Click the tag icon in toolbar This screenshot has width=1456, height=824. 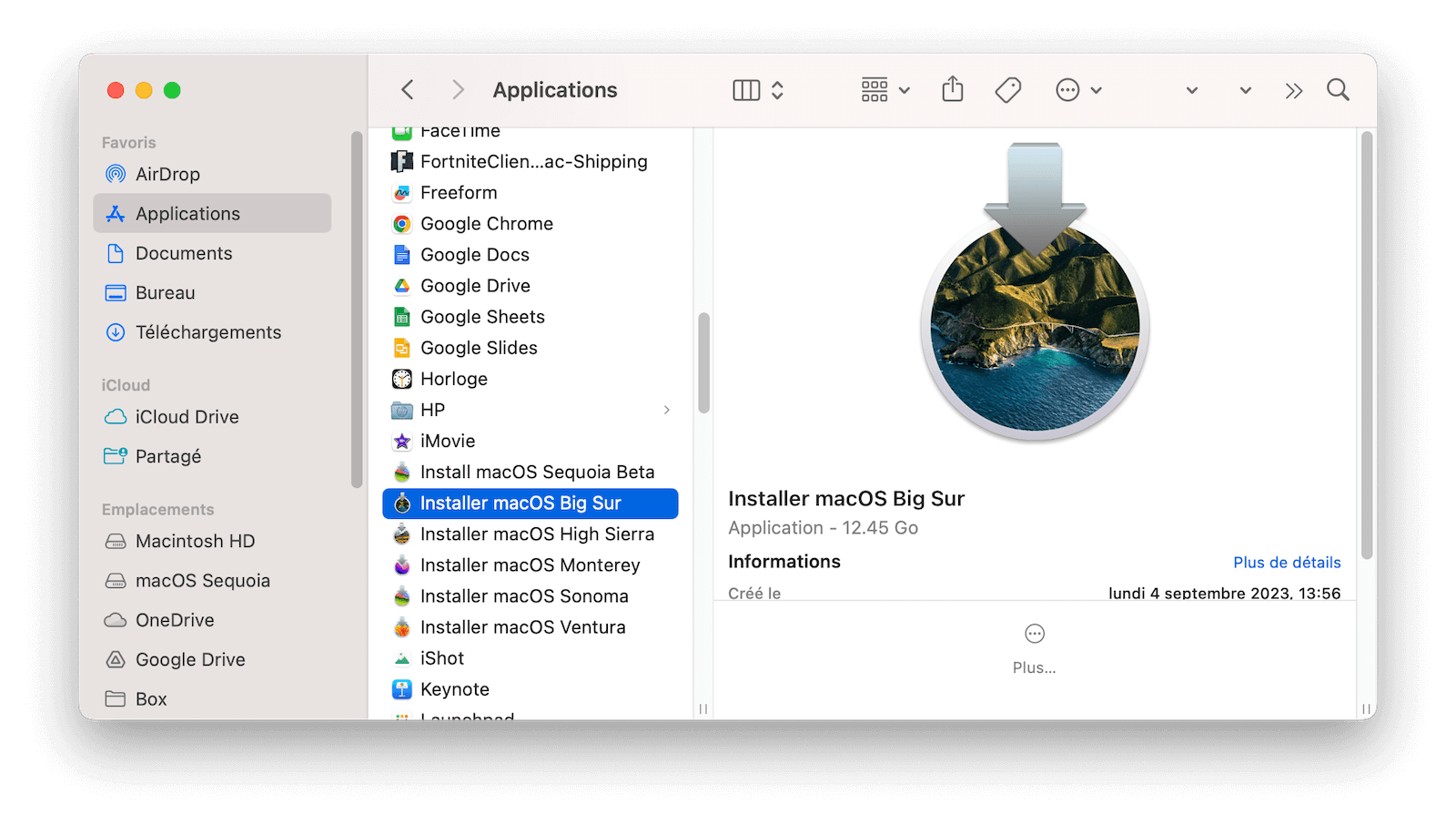pos(1008,90)
